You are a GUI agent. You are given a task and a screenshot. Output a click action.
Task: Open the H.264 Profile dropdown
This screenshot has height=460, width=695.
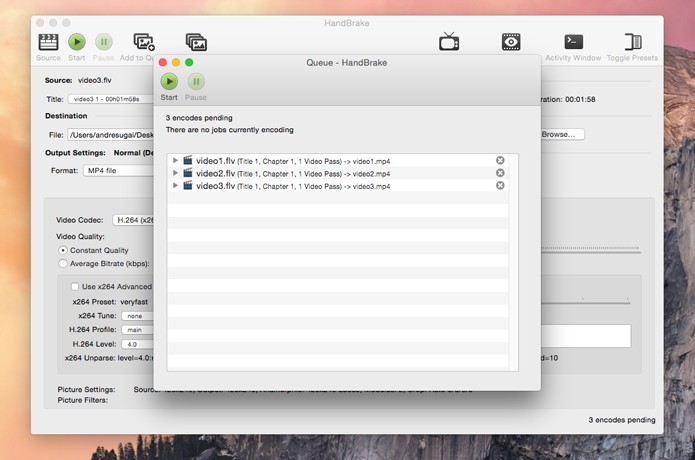click(x=137, y=330)
